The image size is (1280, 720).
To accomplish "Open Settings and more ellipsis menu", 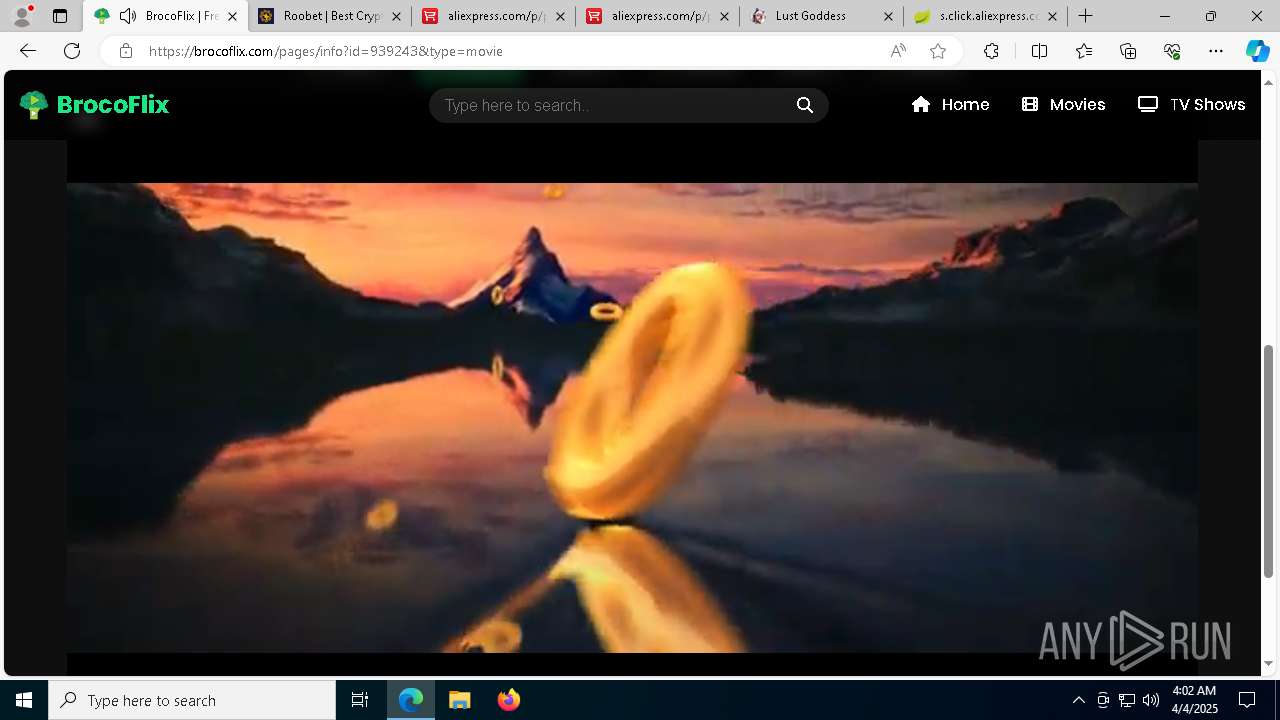I will click(1216, 51).
